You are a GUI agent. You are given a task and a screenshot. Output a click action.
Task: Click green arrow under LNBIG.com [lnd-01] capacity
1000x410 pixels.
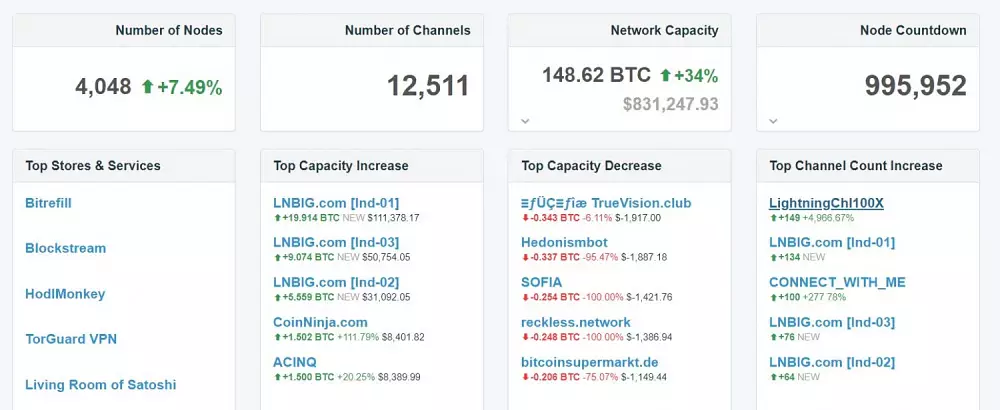277,217
